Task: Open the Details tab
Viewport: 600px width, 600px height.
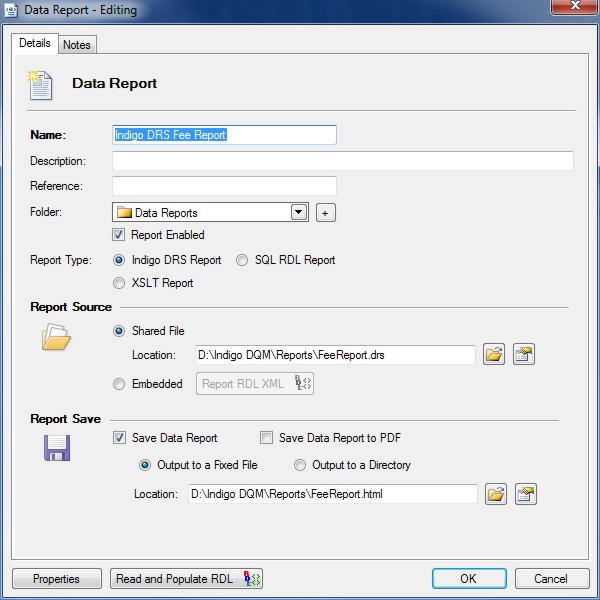Action: point(35,44)
